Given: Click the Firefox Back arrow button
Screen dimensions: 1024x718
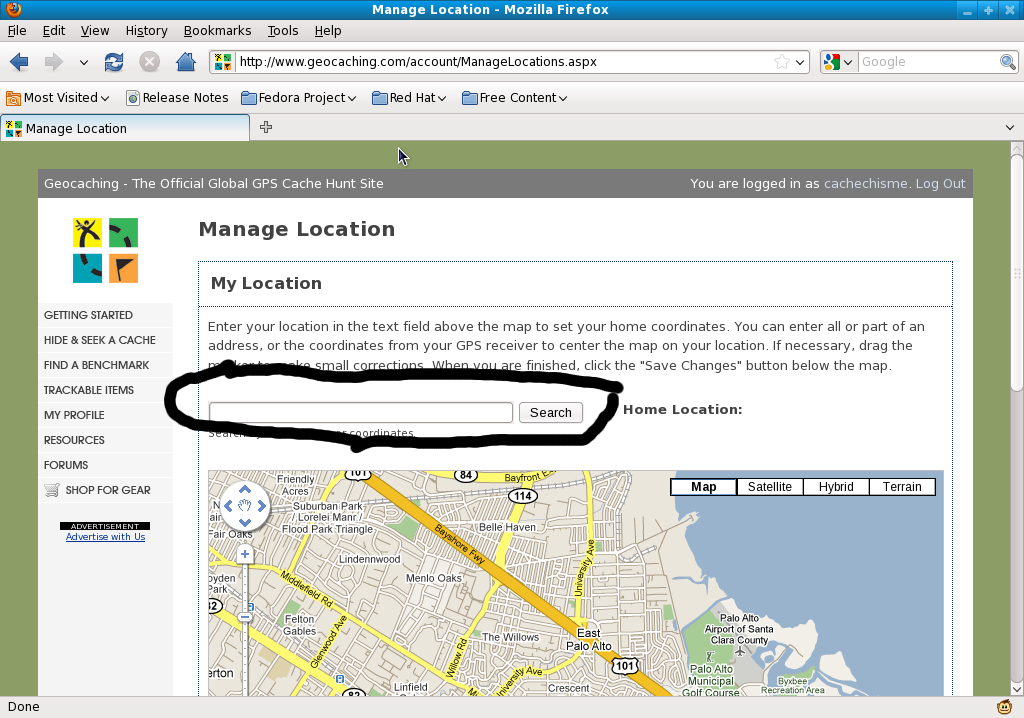Looking at the screenshot, I should tap(19, 62).
